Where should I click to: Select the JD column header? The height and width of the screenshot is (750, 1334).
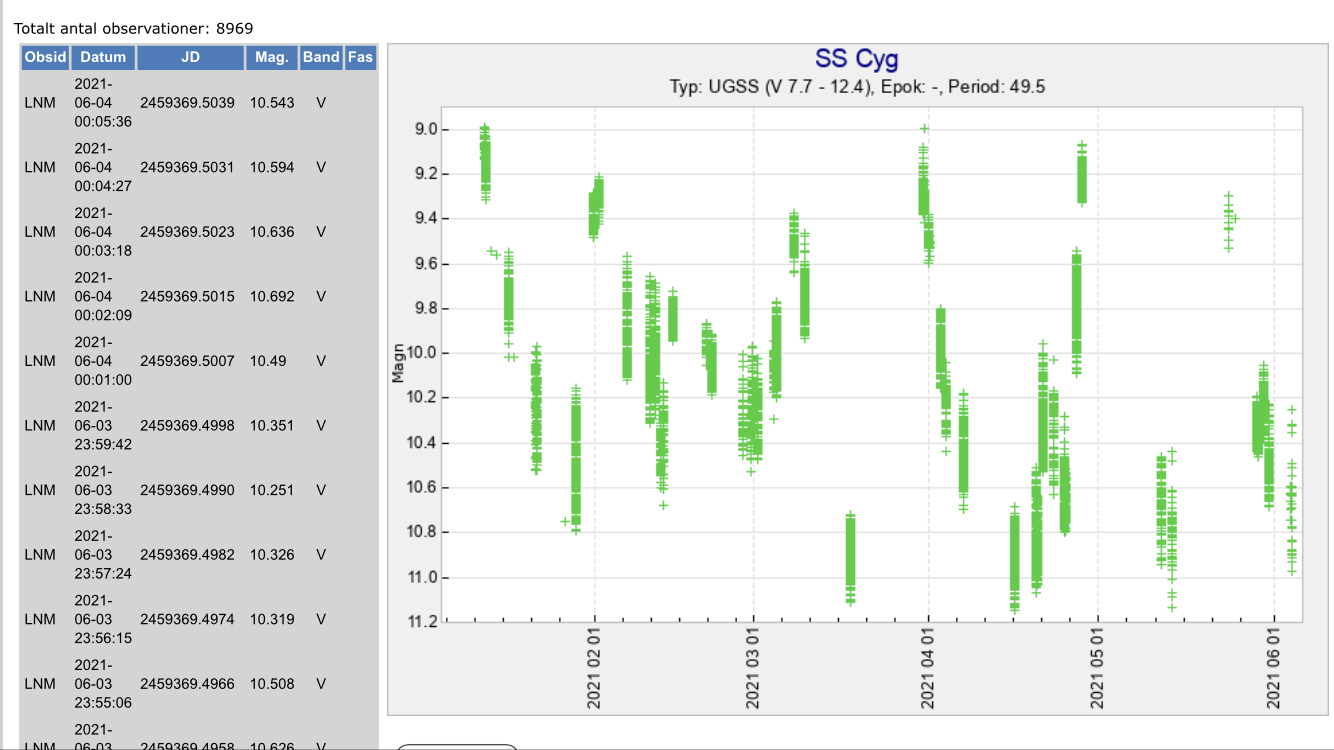pos(190,57)
